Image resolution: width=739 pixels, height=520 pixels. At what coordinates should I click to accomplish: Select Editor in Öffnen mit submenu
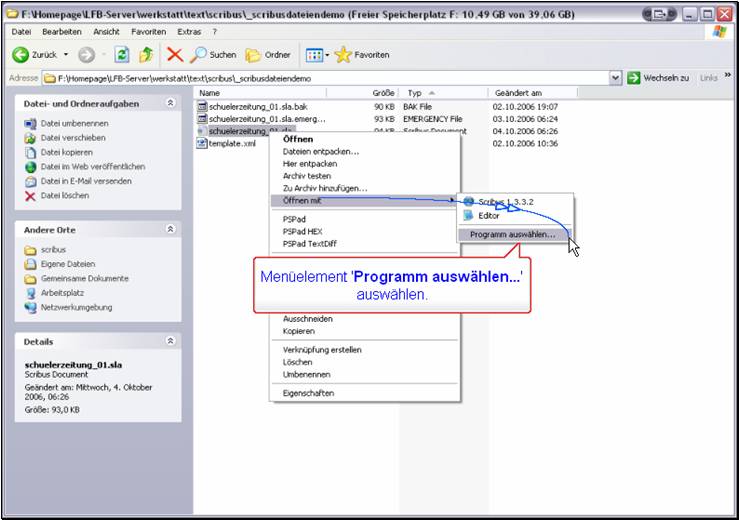pos(515,215)
